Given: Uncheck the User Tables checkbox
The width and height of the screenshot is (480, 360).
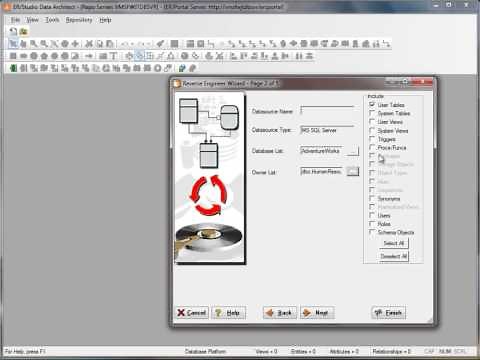Looking at the screenshot, I should tap(372, 104).
